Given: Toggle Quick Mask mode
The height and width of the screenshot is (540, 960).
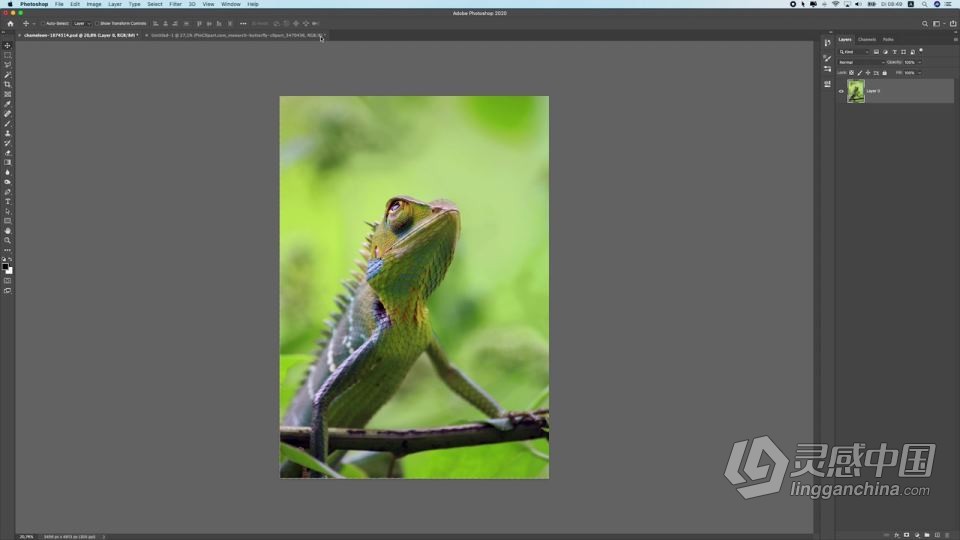Looking at the screenshot, I should click(x=7, y=281).
